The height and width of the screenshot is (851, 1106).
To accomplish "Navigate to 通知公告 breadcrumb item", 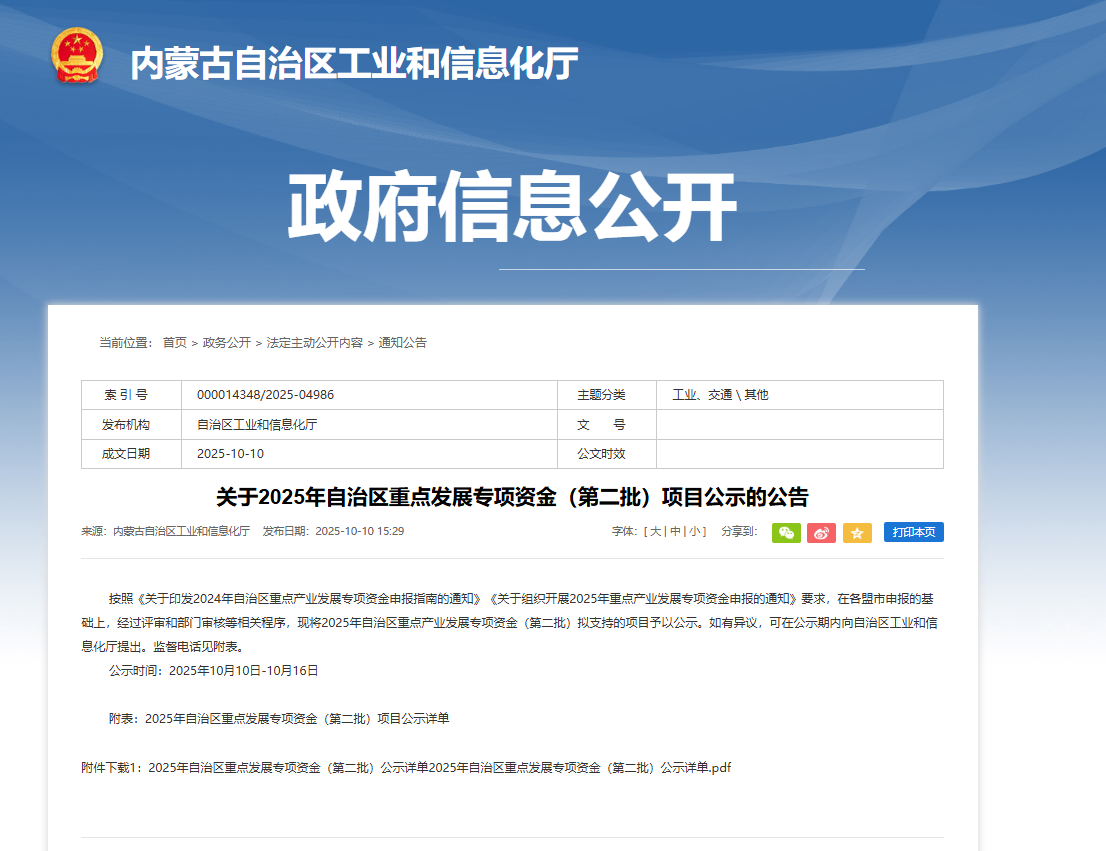I will [402, 343].
